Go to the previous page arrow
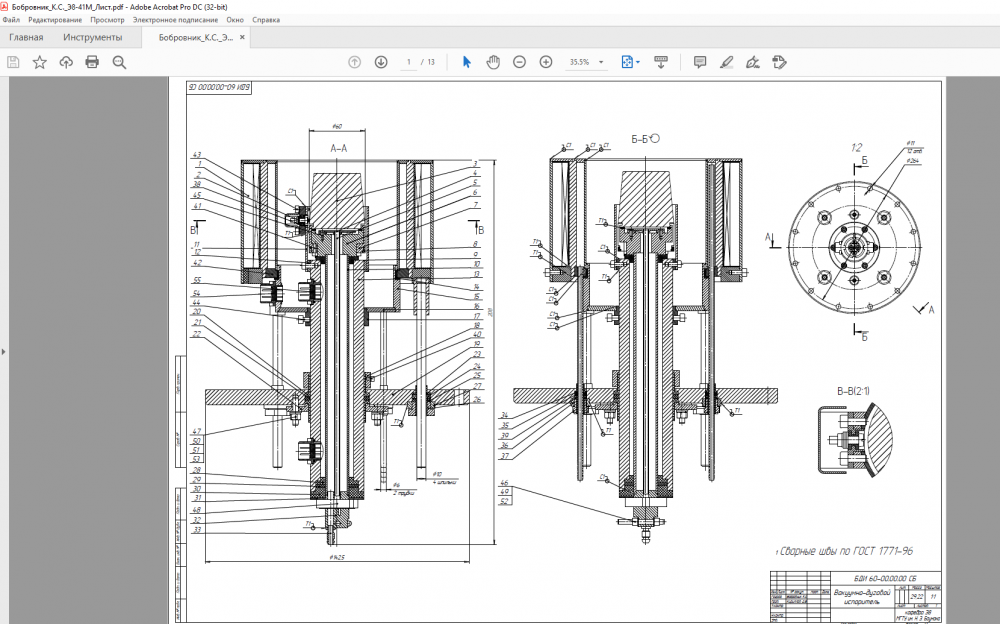The width and height of the screenshot is (1000, 624). pyautogui.click(x=354, y=62)
